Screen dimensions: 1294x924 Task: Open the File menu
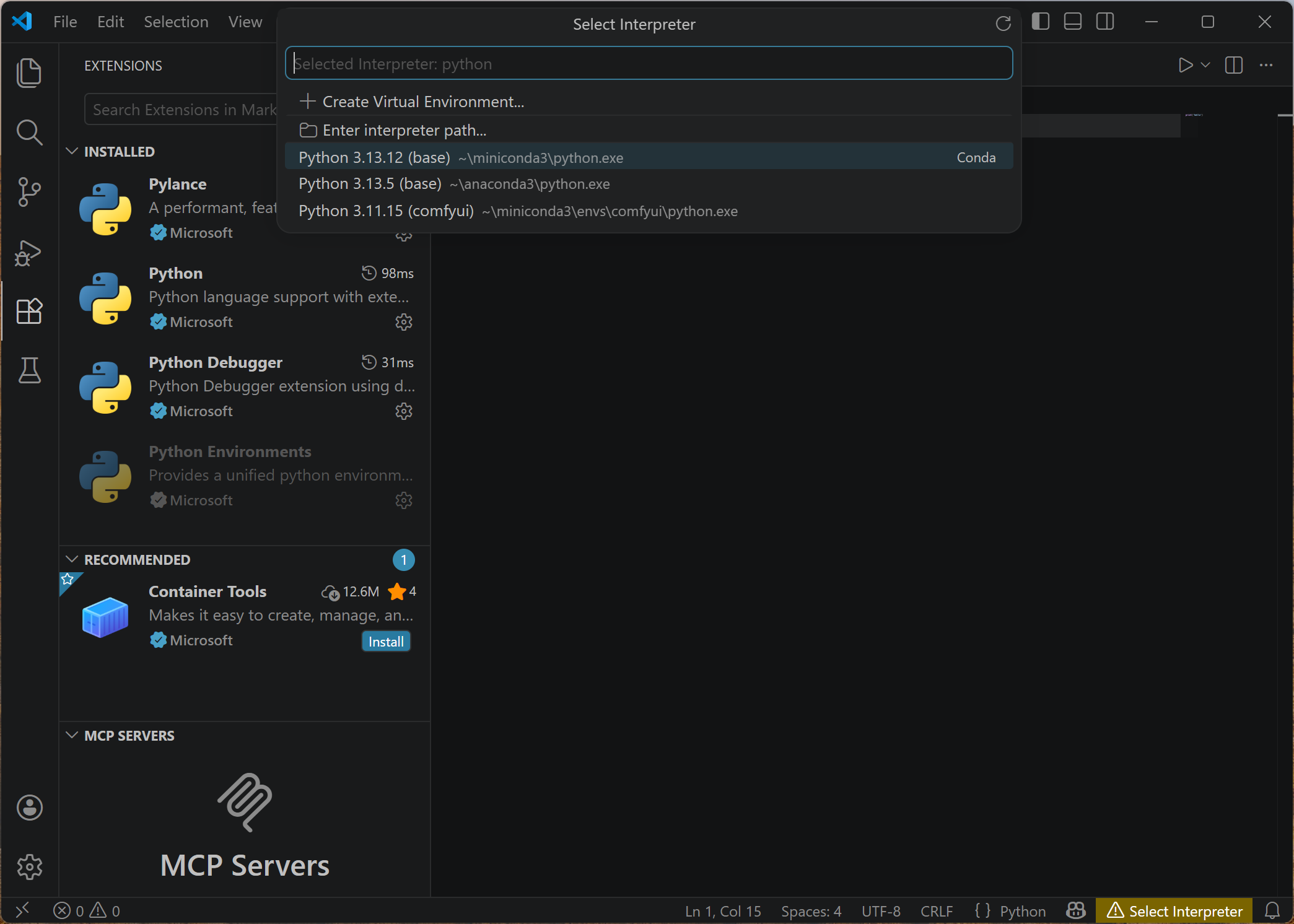click(x=65, y=22)
